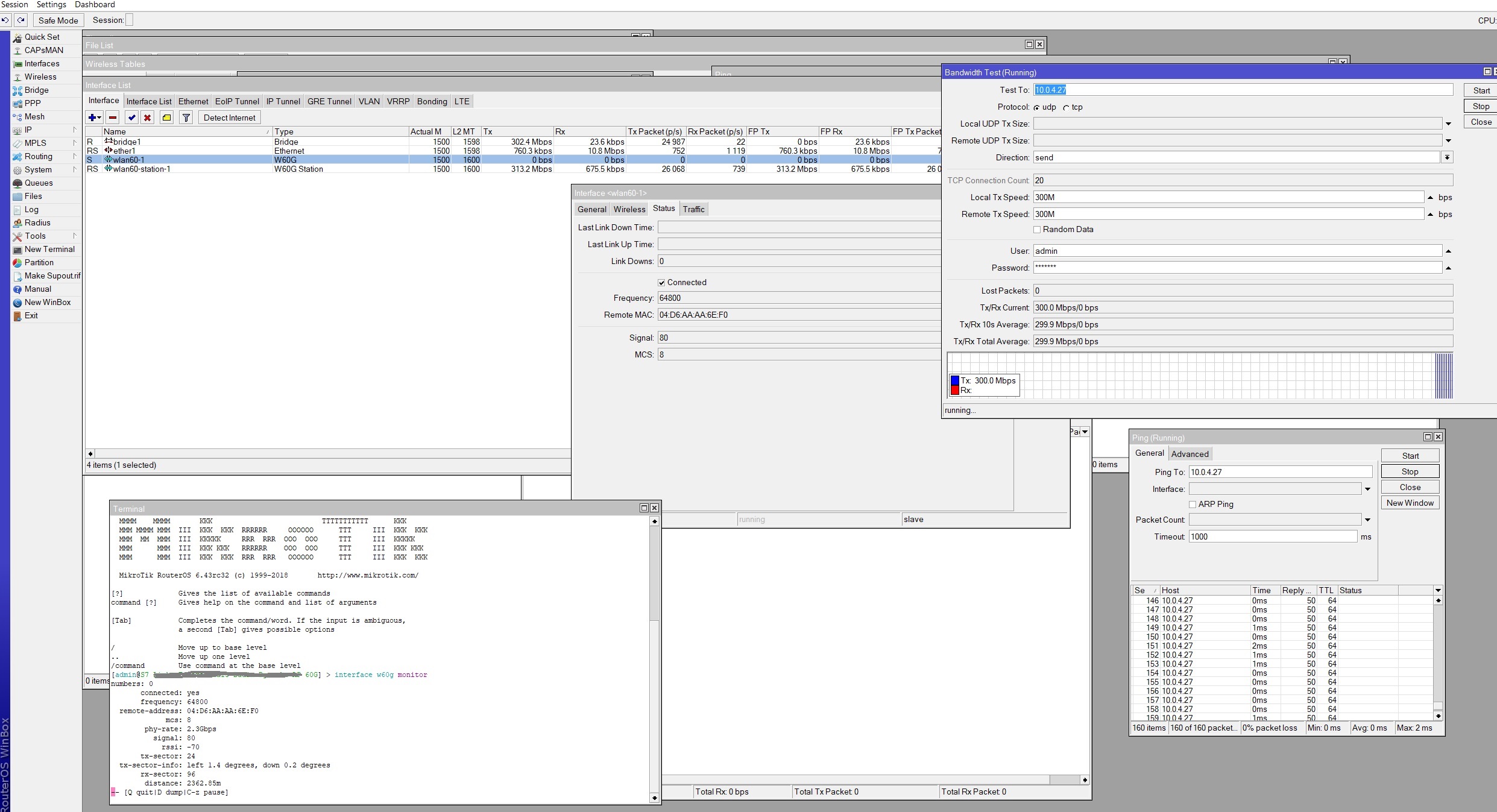The image size is (1497, 812).
Task: Click the Detect Internet button
Action: pyautogui.click(x=229, y=118)
